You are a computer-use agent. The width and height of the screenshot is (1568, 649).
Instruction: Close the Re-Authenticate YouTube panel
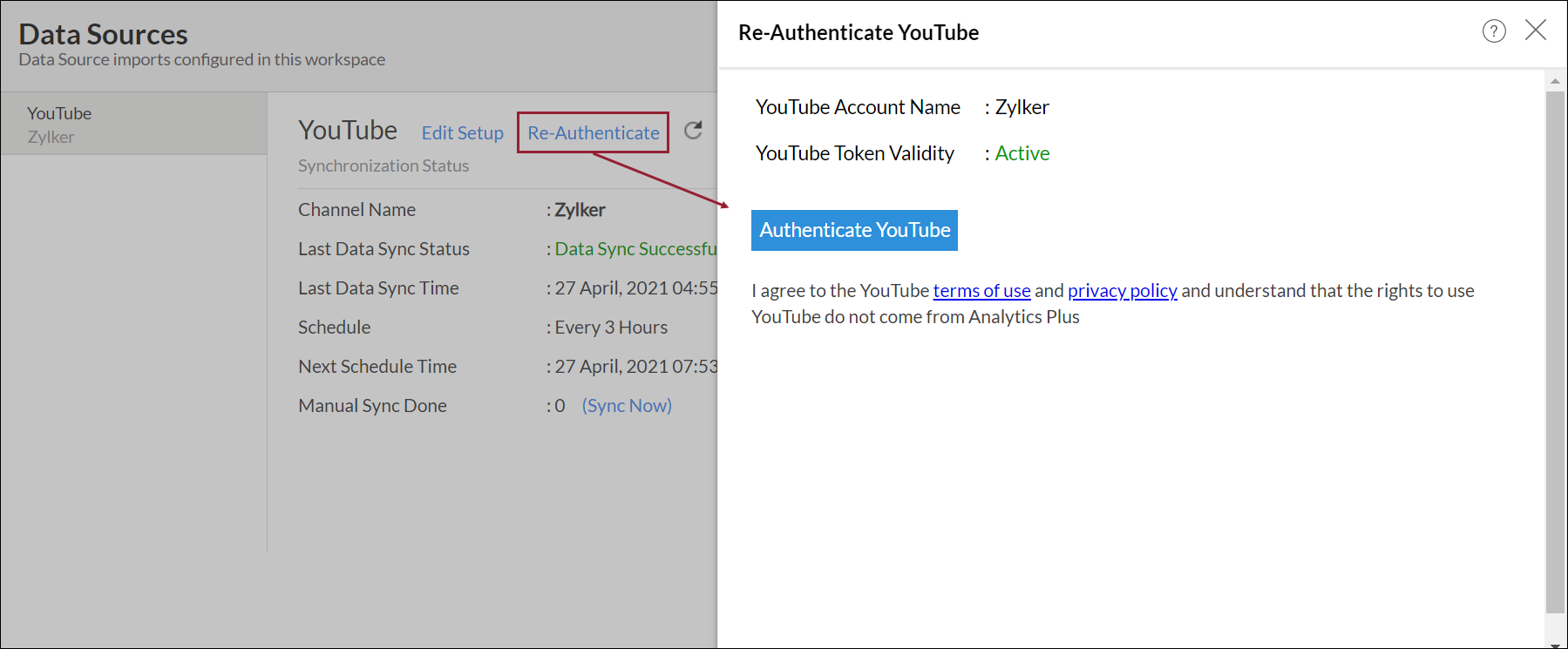coord(1535,30)
